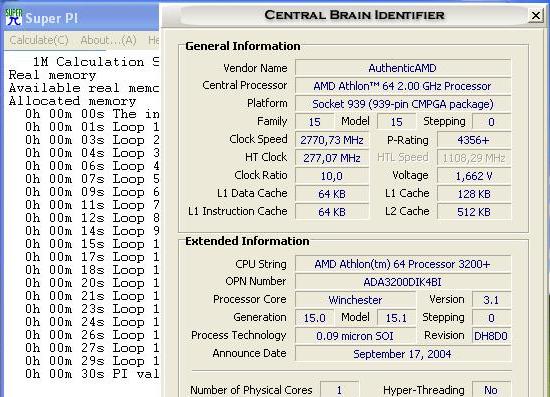Click the L1 Data Cache value 64 KB
This screenshot has width=550, height=397.
[x=332, y=194]
